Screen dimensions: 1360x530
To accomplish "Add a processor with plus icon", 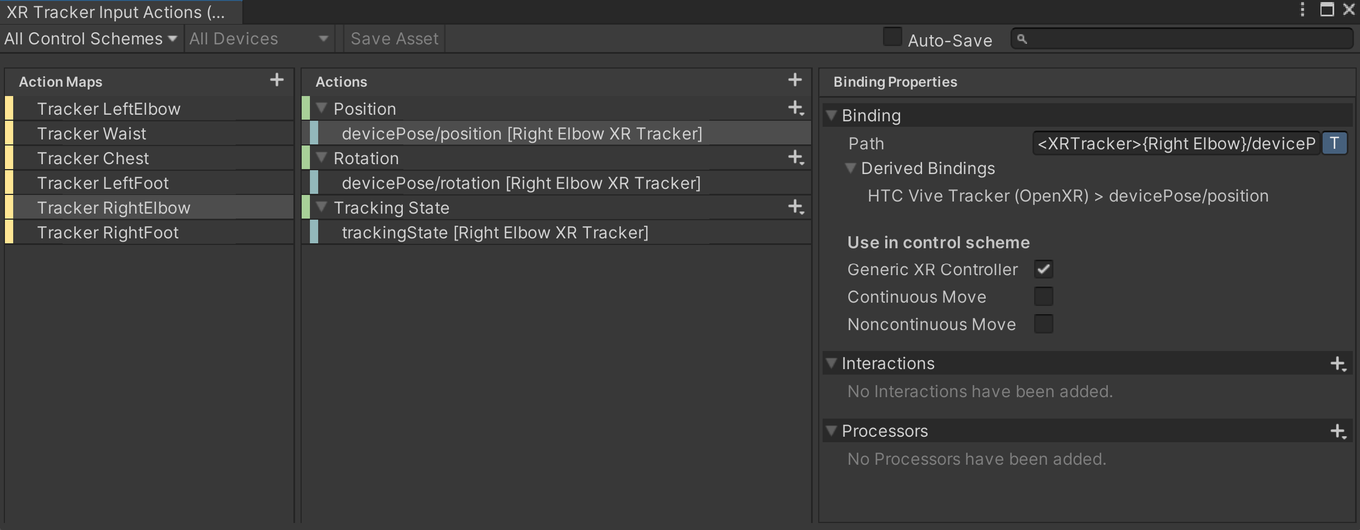I will [1338, 431].
